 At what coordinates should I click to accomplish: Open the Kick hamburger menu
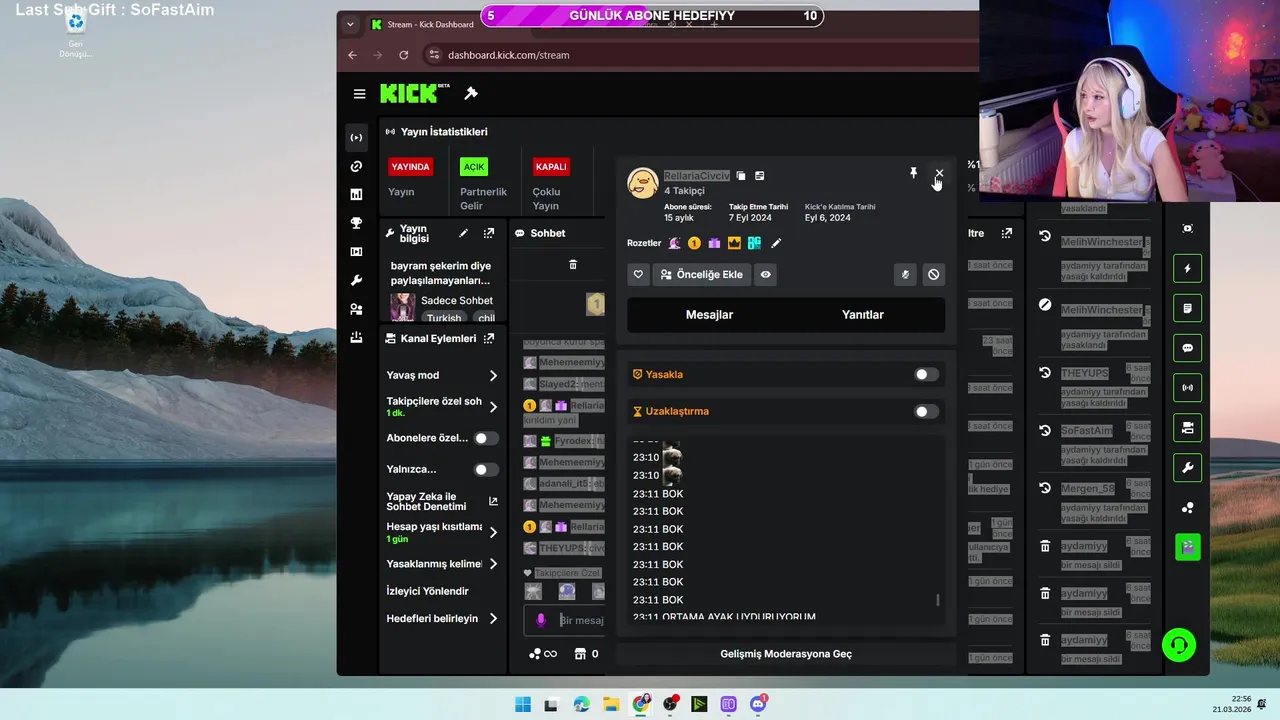[359, 94]
